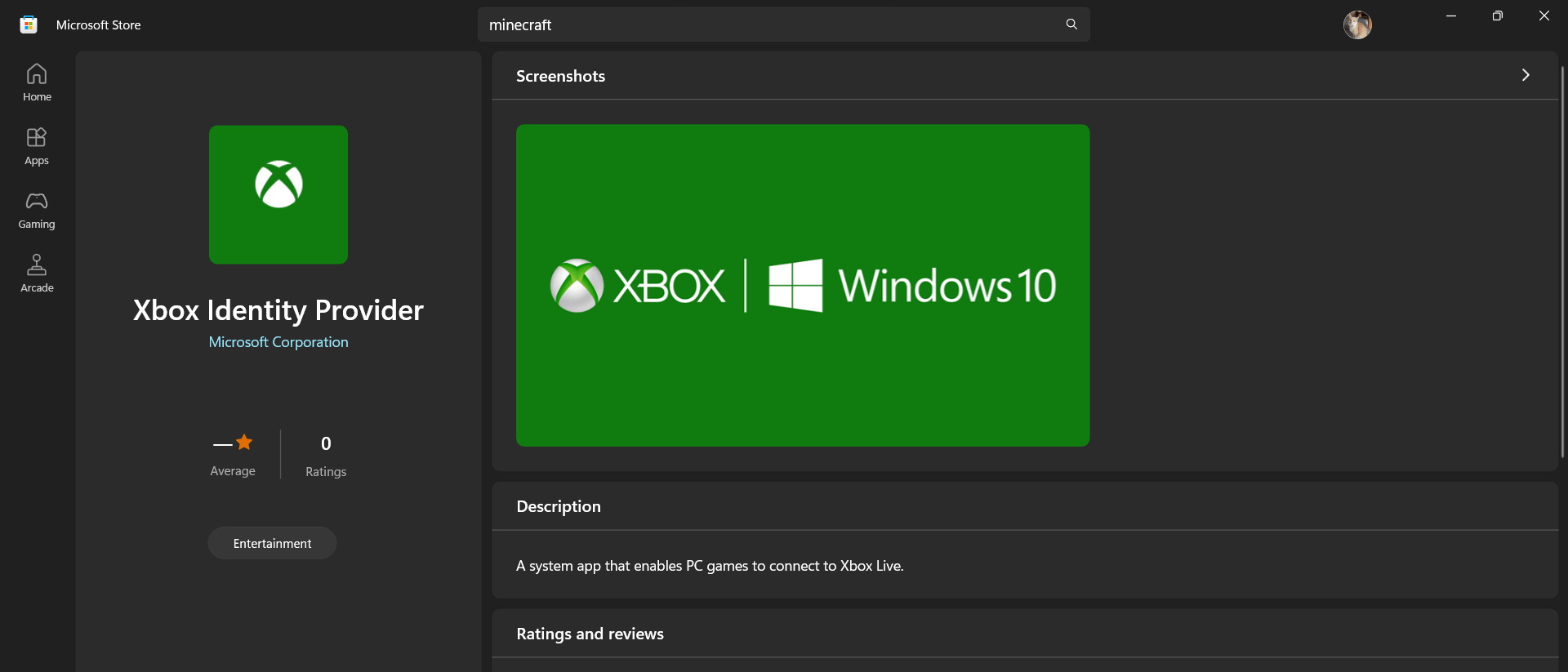The height and width of the screenshot is (672, 1568).
Task: Open the Gaming section
Action: pos(37,210)
